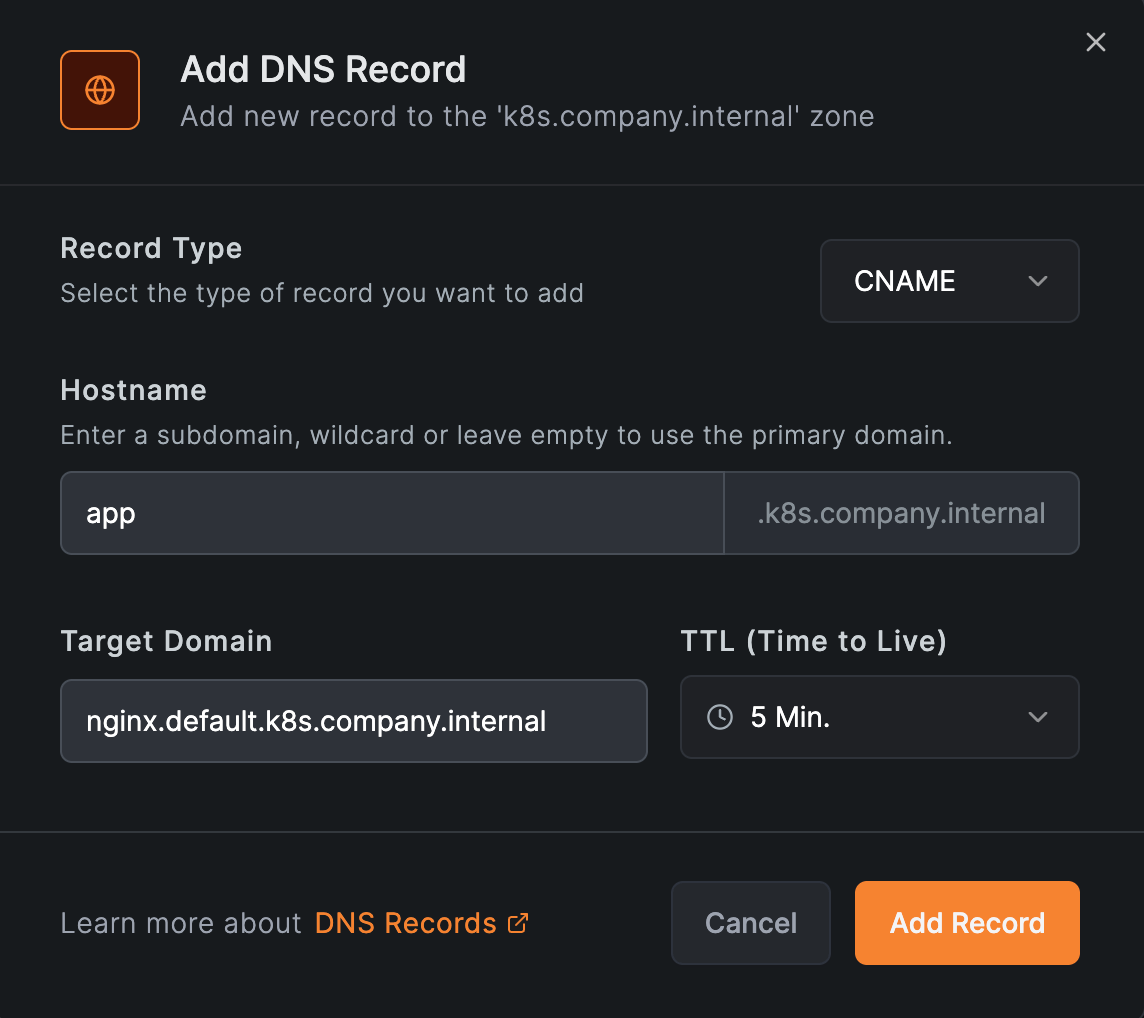Screen dimensions: 1144x1018
Task: Click the Add DNS Record title
Action: pyautogui.click(x=323, y=70)
